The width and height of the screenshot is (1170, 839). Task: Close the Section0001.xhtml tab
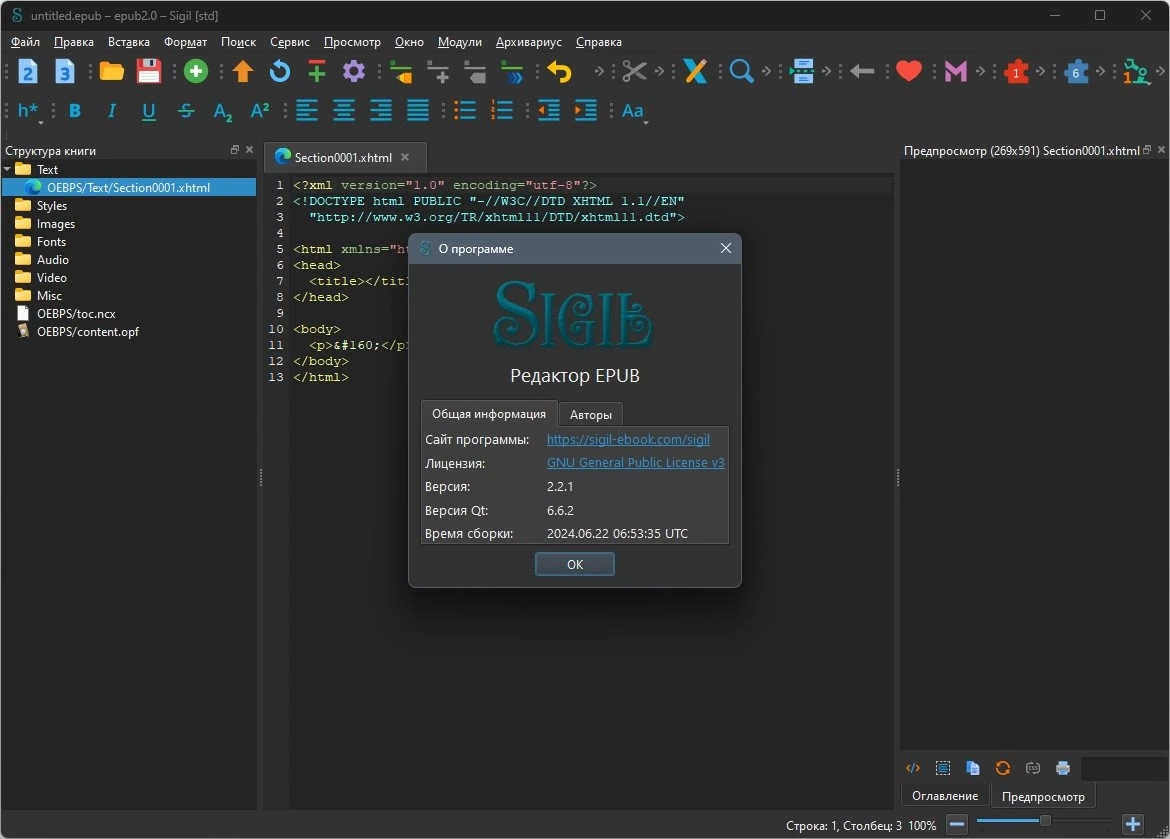point(405,157)
